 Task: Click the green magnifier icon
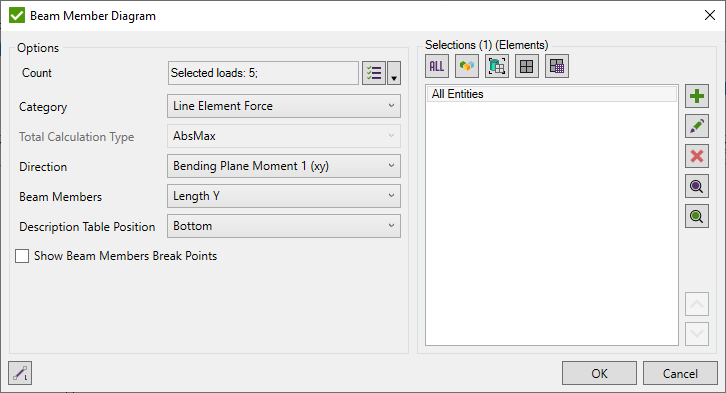point(697,217)
